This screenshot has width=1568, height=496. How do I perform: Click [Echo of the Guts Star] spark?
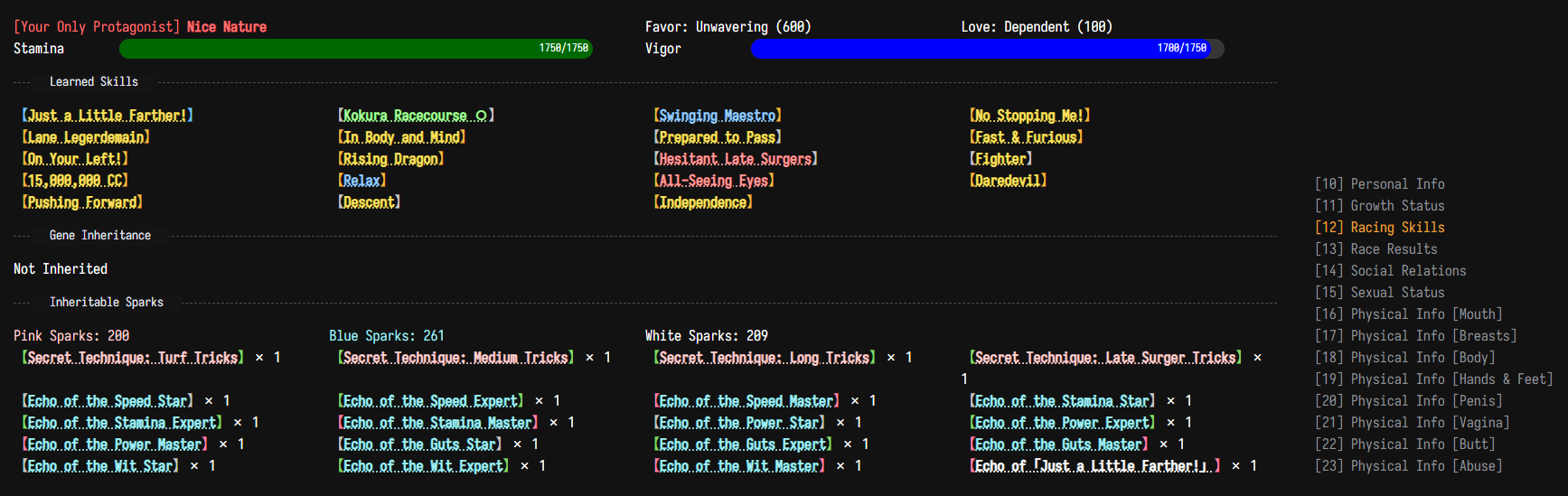pos(419,445)
